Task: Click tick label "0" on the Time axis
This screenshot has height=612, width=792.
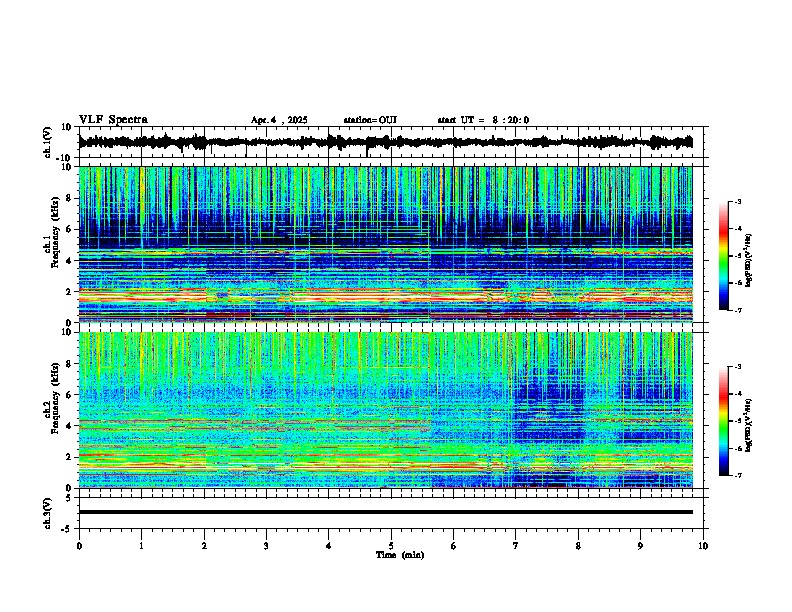Action: pos(79,546)
